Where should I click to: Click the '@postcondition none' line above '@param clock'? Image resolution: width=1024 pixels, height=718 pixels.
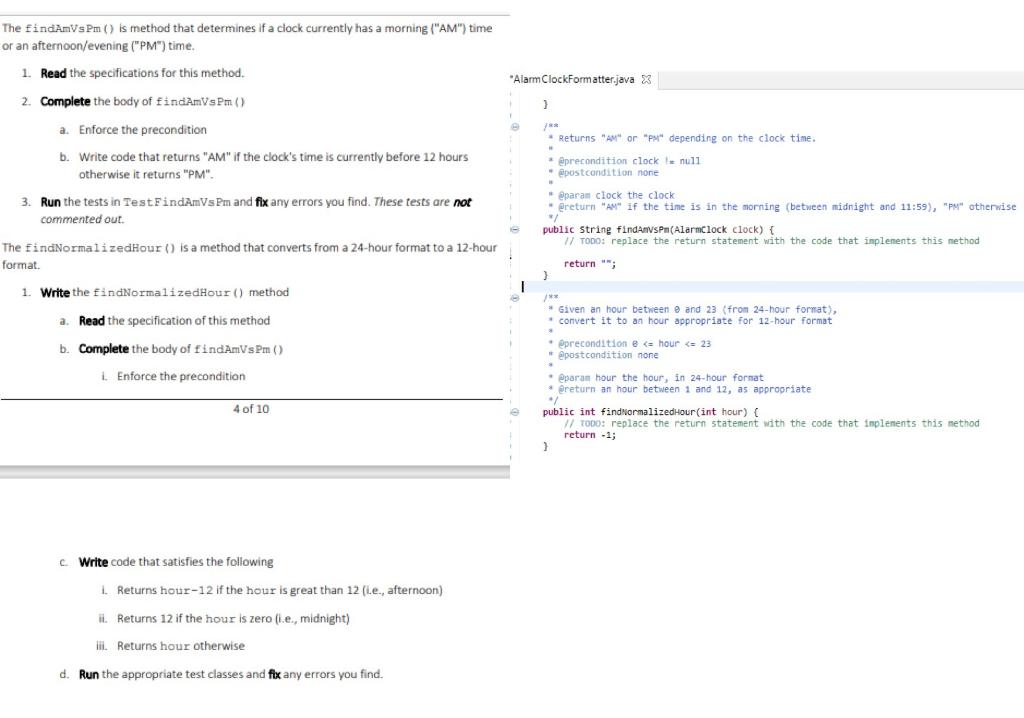pyautogui.click(x=603, y=172)
